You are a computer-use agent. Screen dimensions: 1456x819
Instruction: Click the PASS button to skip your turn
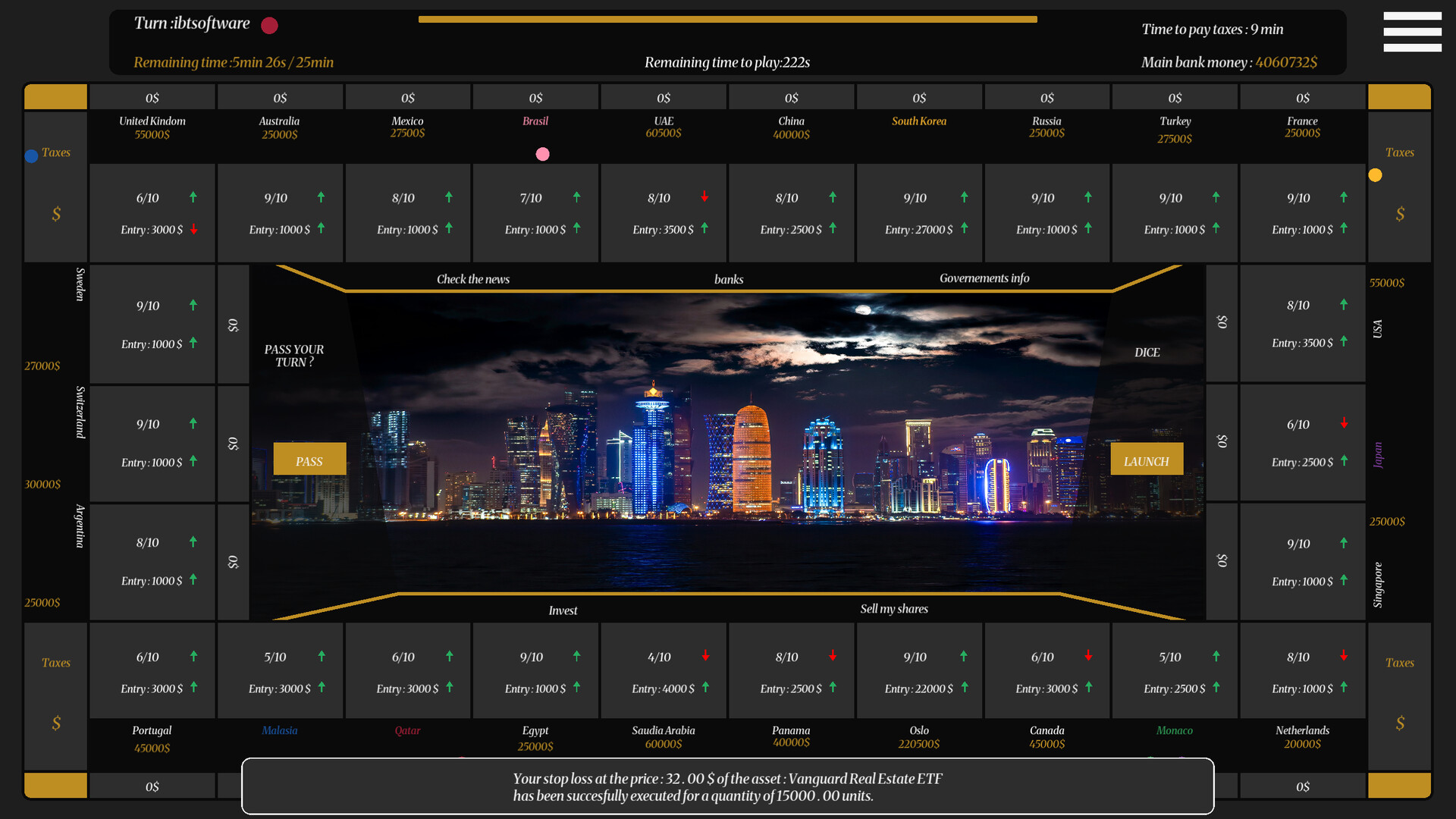pos(309,459)
